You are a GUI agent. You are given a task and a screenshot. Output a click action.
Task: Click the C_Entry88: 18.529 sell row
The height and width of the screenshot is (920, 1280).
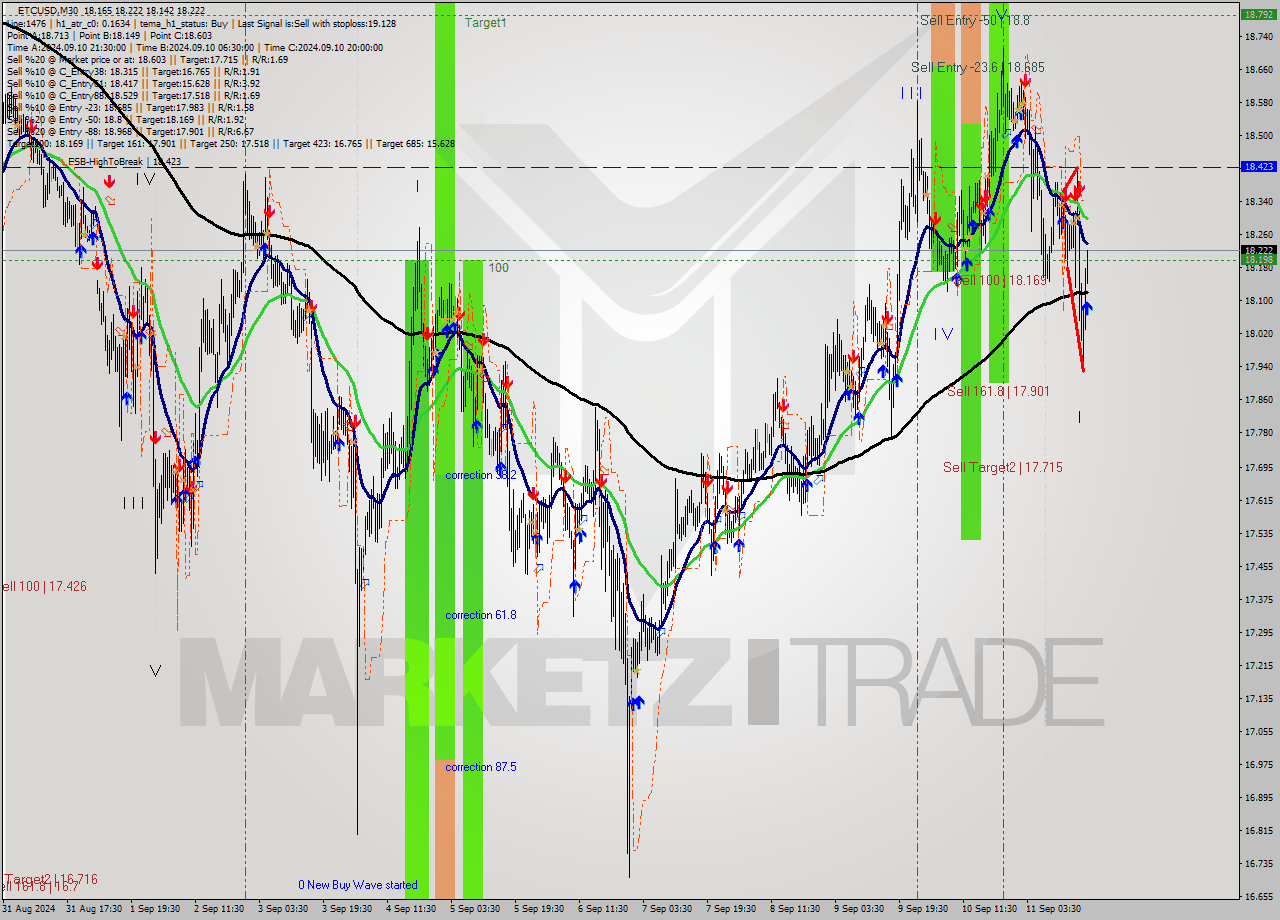tap(134, 95)
